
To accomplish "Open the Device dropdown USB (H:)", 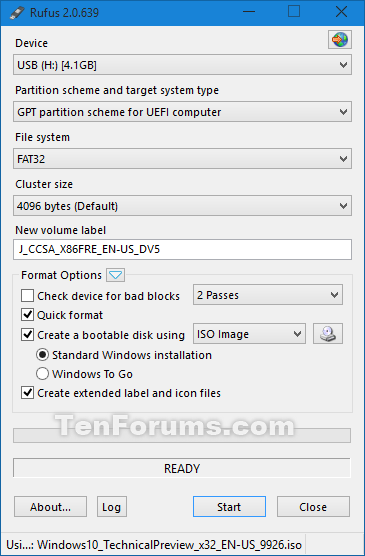I will click(x=182, y=65).
